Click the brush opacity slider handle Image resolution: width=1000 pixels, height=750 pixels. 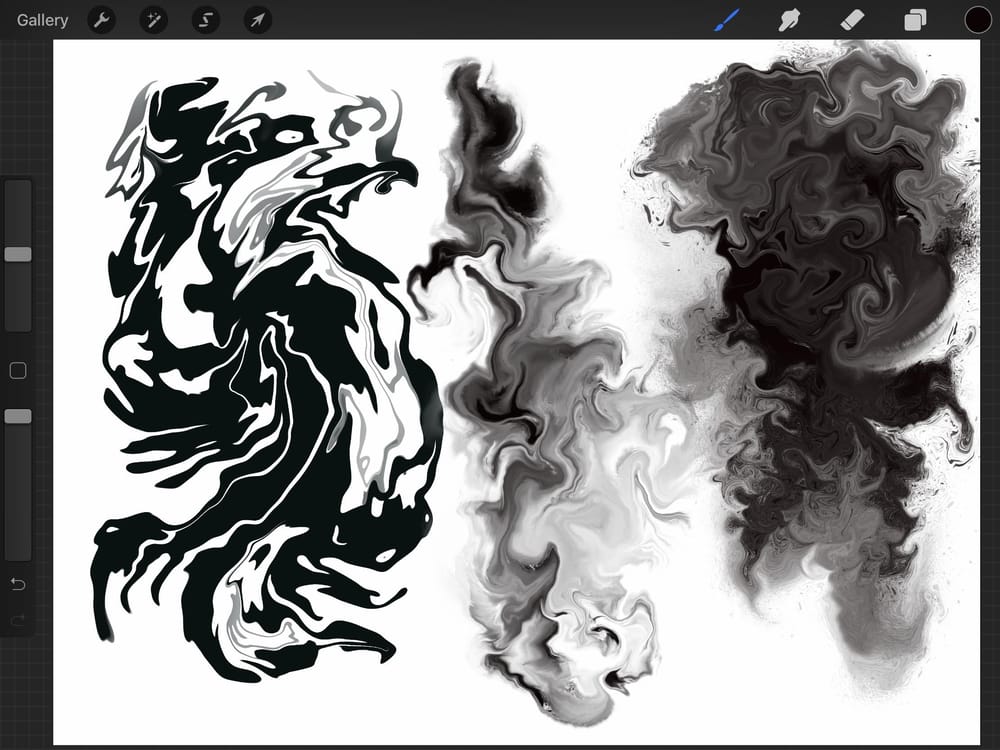point(18,416)
